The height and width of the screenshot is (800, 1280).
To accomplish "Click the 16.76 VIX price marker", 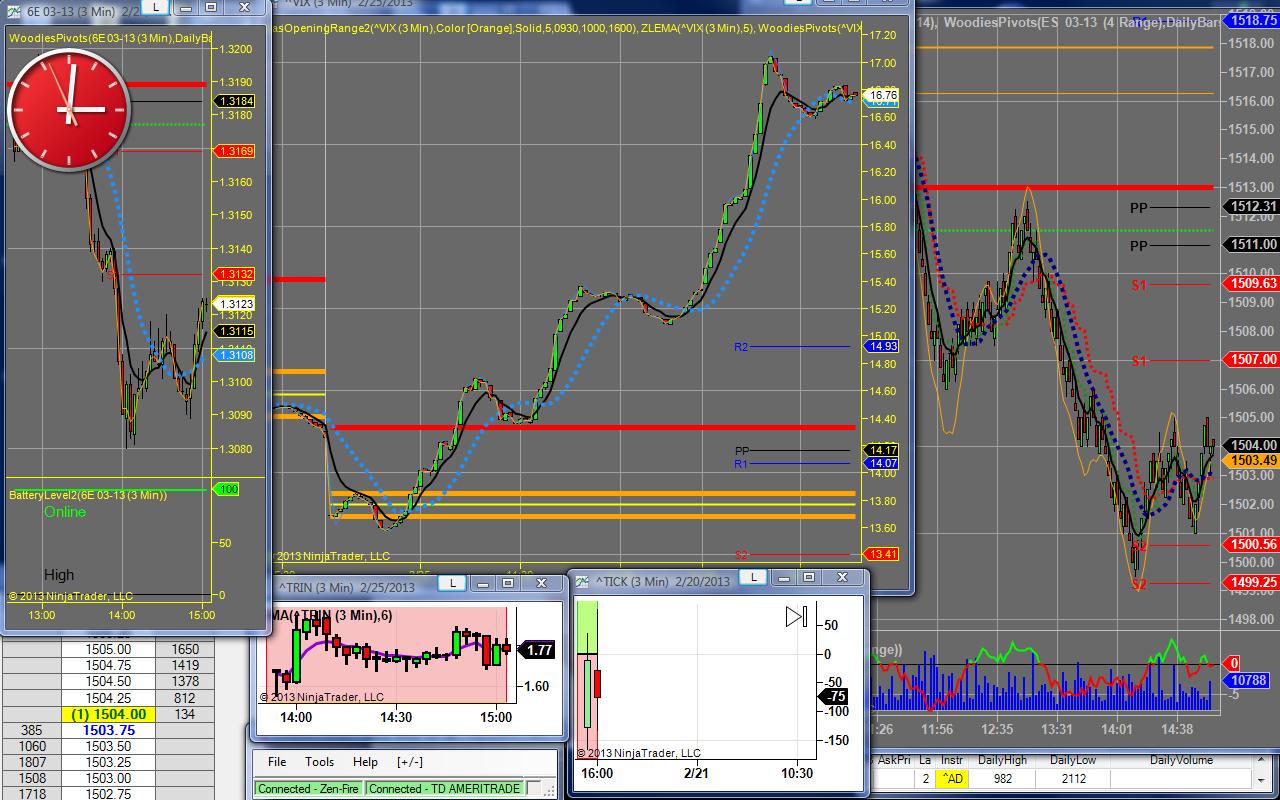I will 882,95.
